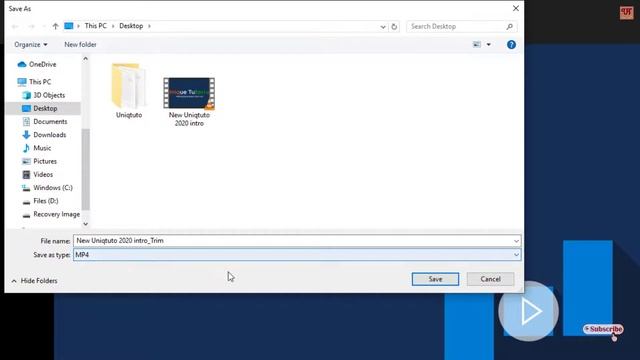Image resolution: width=640 pixels, height=360 pixels.
Task: Expand the File name dropdown arrow
Action: [516, 241]
